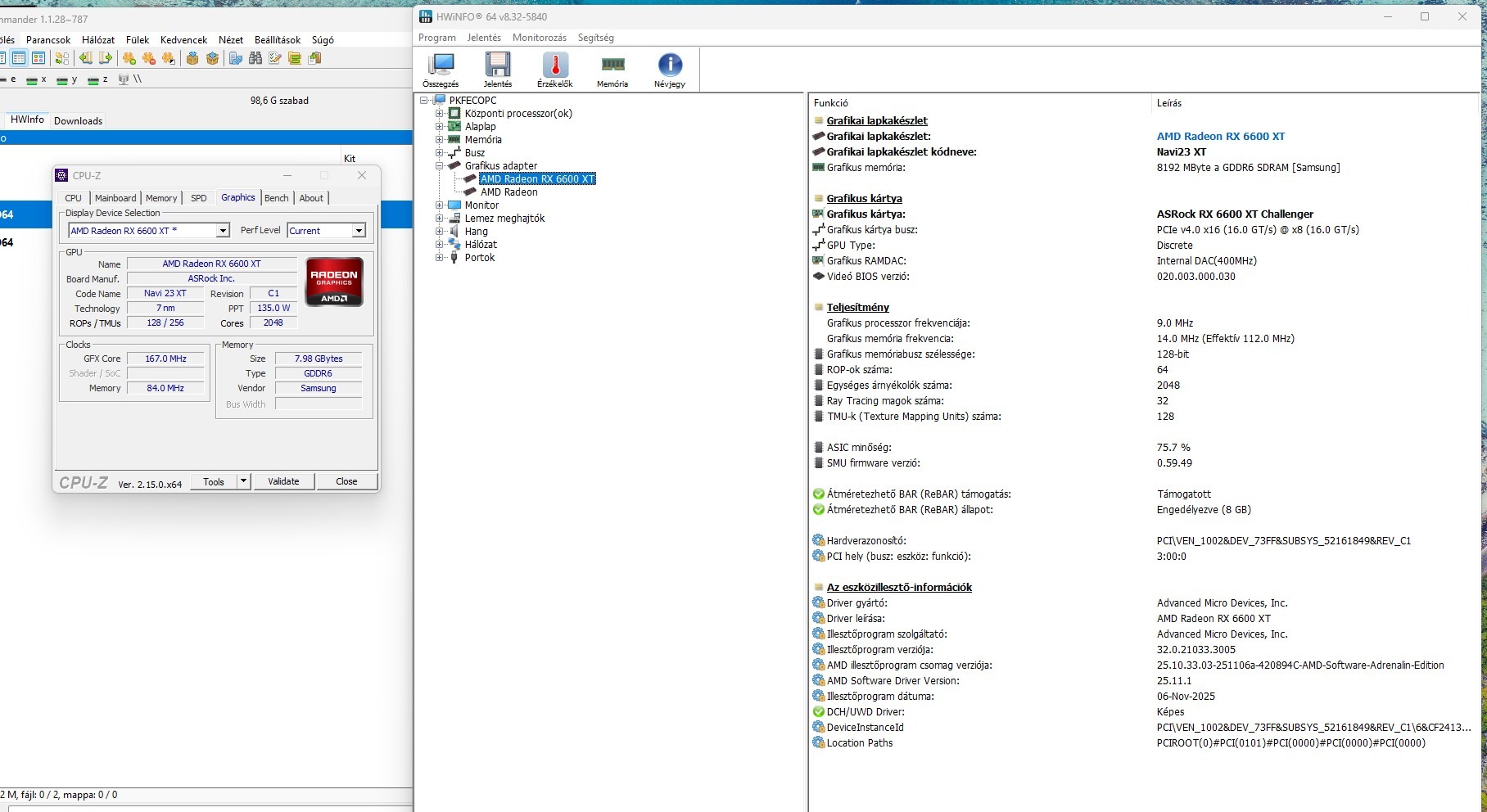Open the Monitorozás menu in HWiNFO
This screenshot has width=1487, height=812.
540,38
